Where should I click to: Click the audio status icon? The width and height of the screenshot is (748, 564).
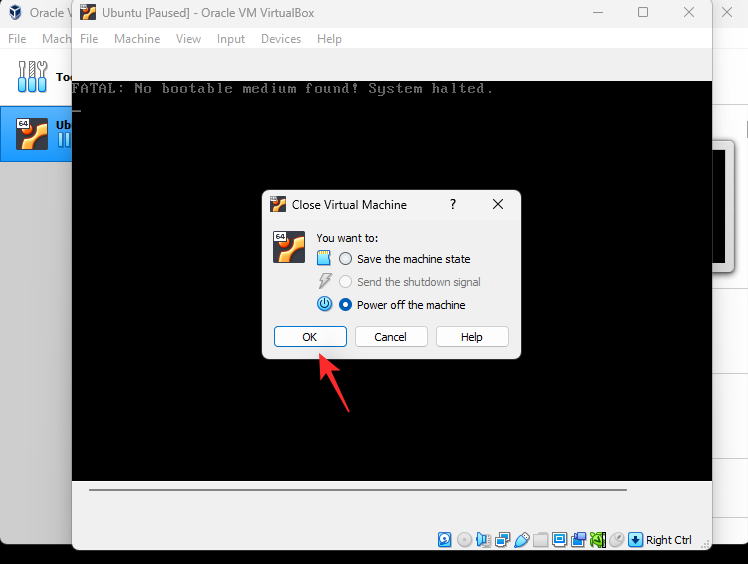tap(483, 540)
